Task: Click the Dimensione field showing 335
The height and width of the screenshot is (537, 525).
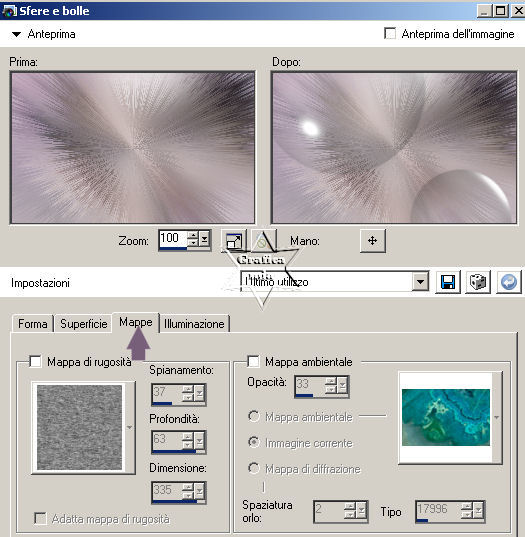Action: [167, 490]
